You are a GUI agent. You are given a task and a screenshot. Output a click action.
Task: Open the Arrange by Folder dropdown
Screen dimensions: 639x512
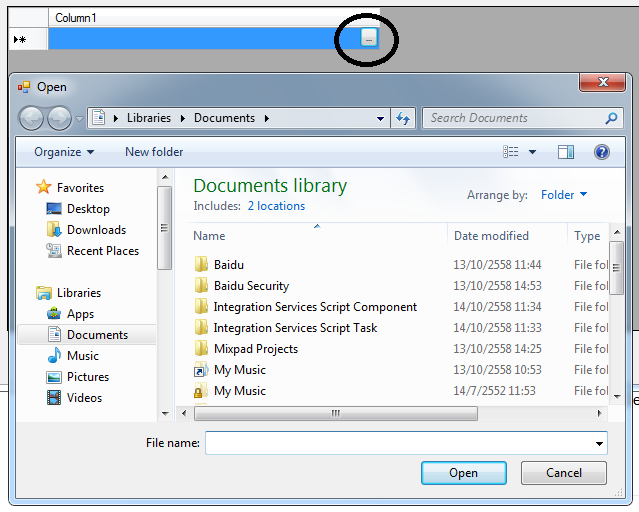click(x=564, y=195)
